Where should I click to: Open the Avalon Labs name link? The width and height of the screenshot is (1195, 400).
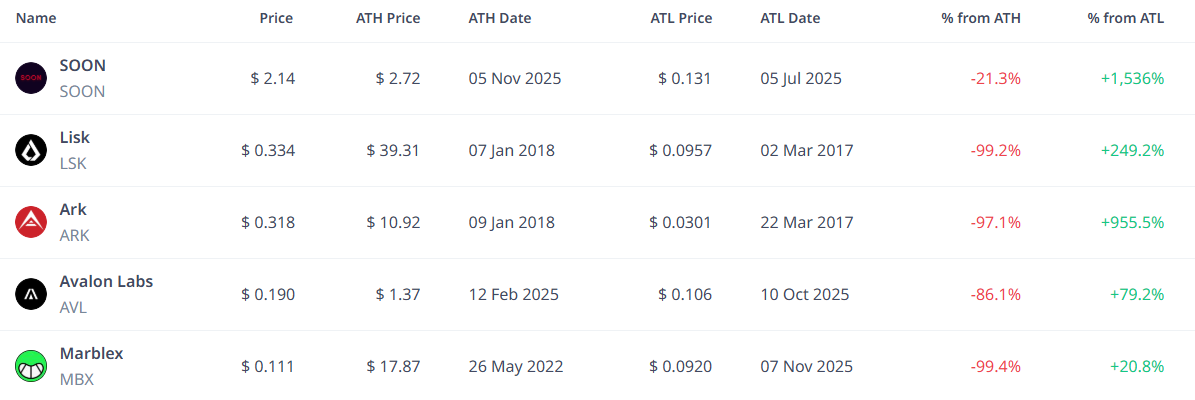click(106, 281)
